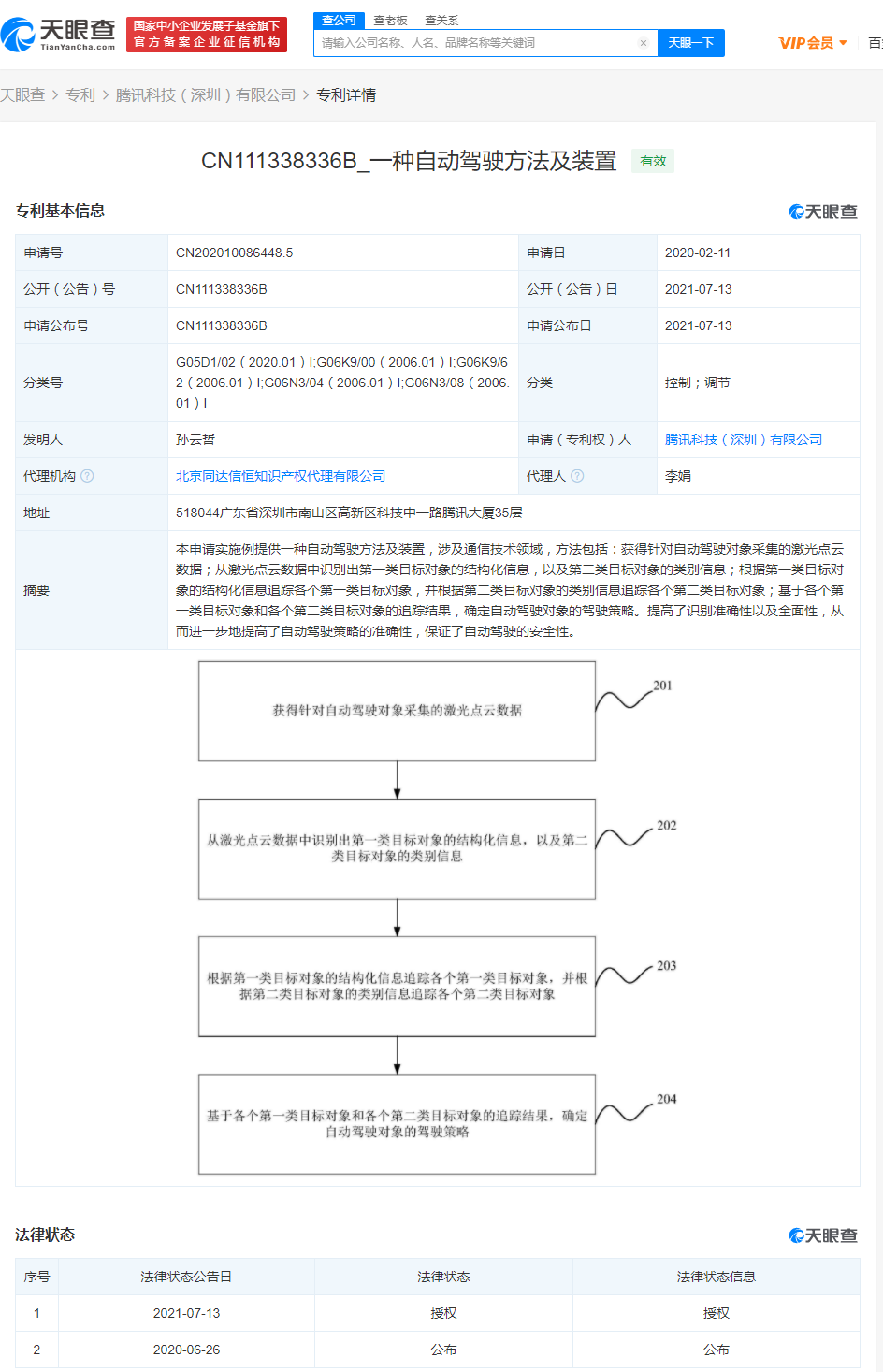
Task: Click 天眼查 in the breadcrumb navigation
Action: (x=24, y=94)
